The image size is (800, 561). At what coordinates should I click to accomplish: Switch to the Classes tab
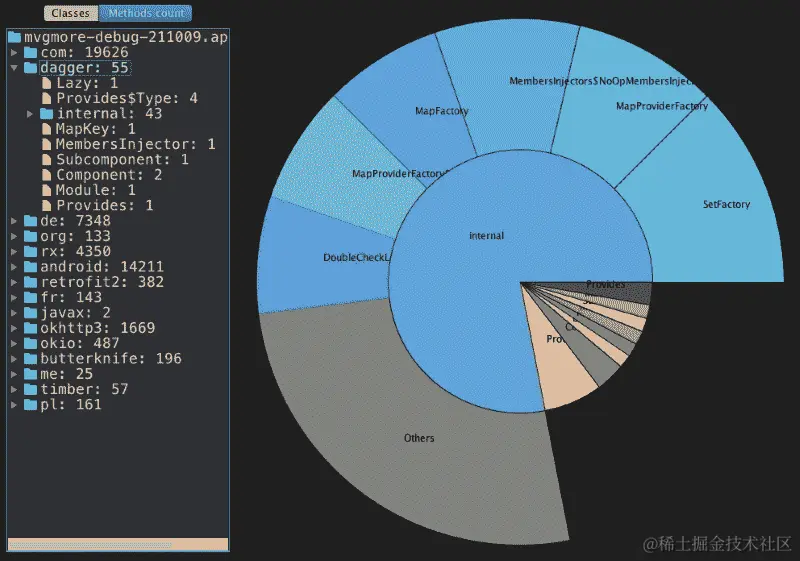tap(70, 13)
